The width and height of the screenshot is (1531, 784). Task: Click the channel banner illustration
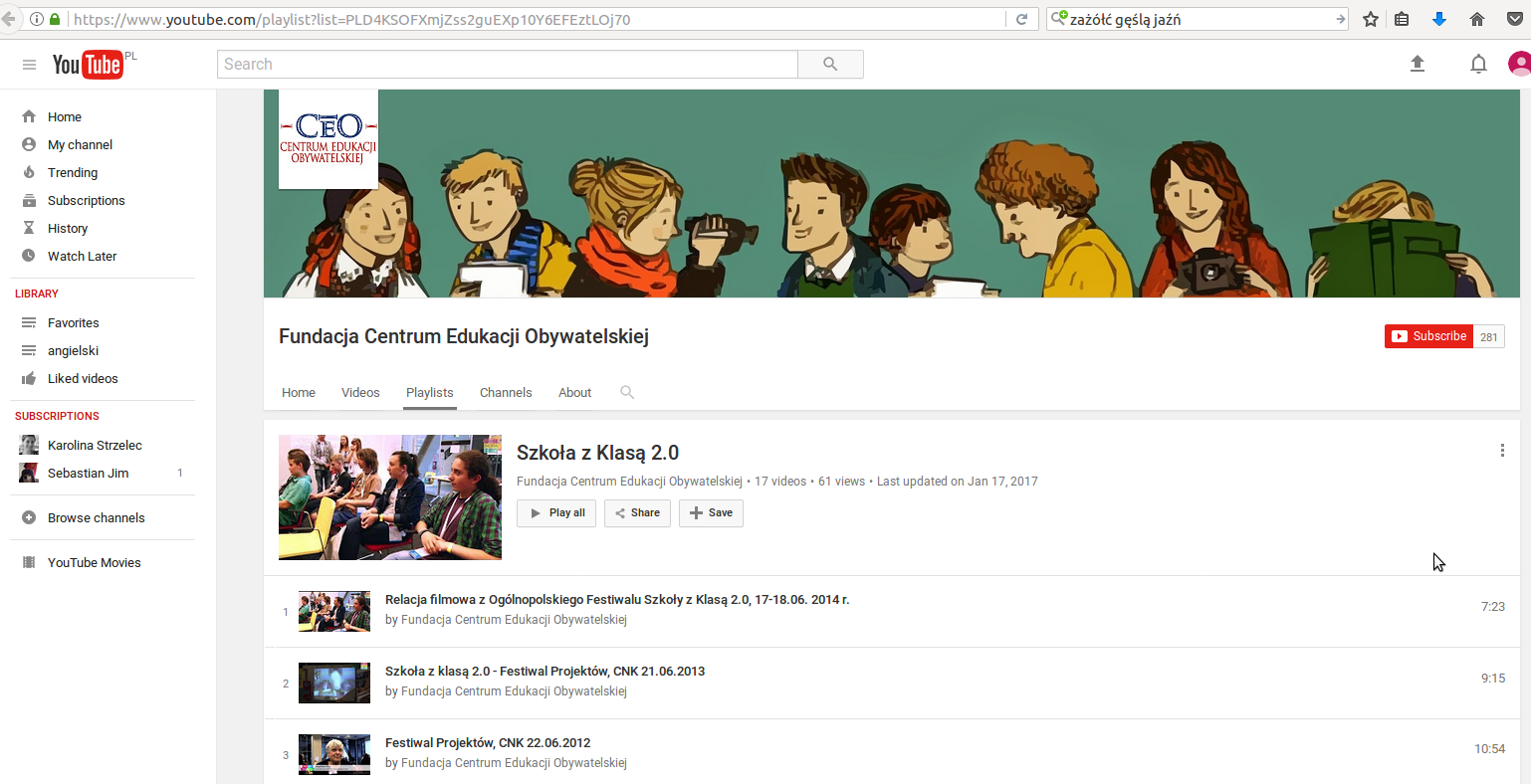892,193
